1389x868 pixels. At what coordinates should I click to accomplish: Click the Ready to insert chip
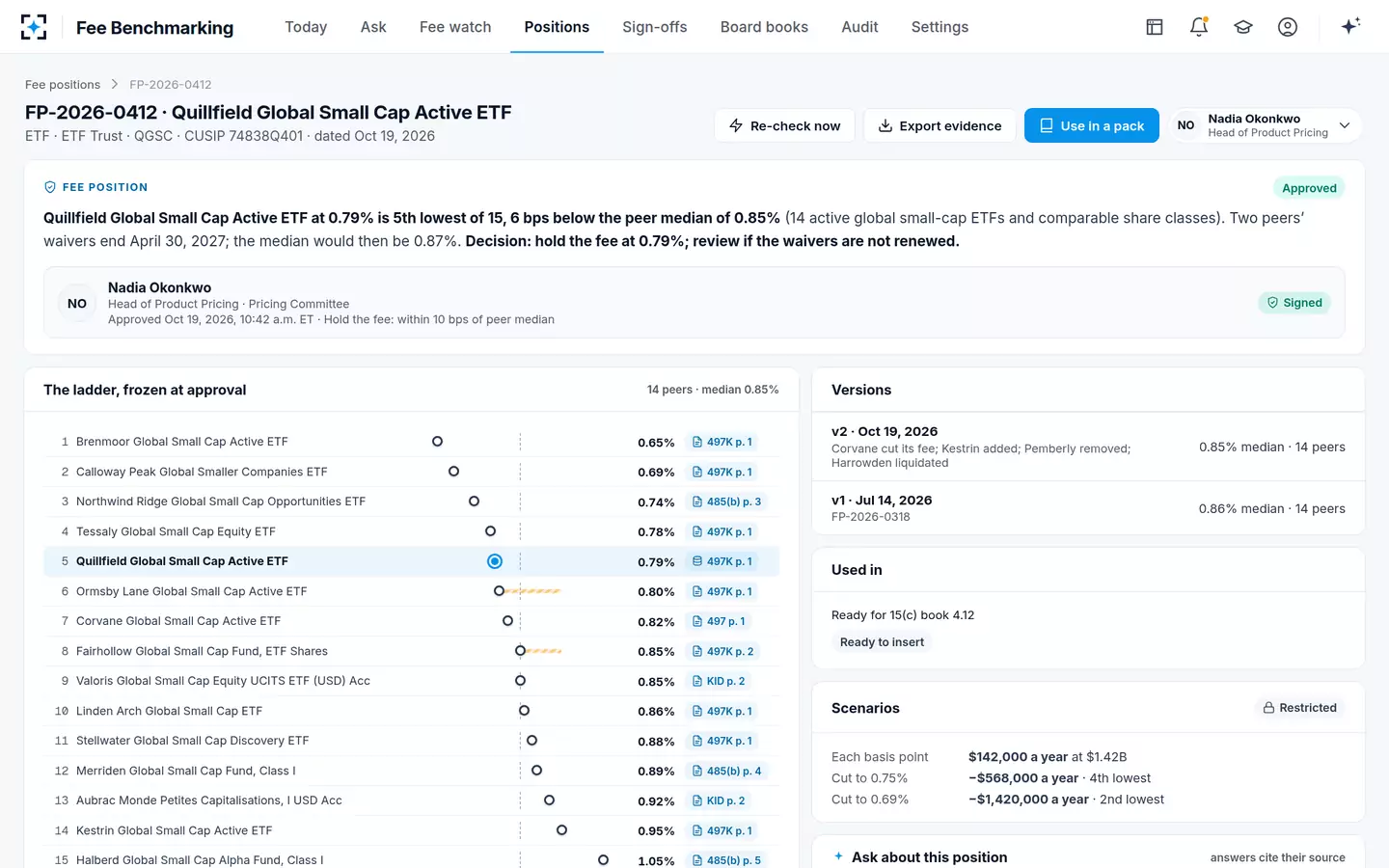coord(882,642)
